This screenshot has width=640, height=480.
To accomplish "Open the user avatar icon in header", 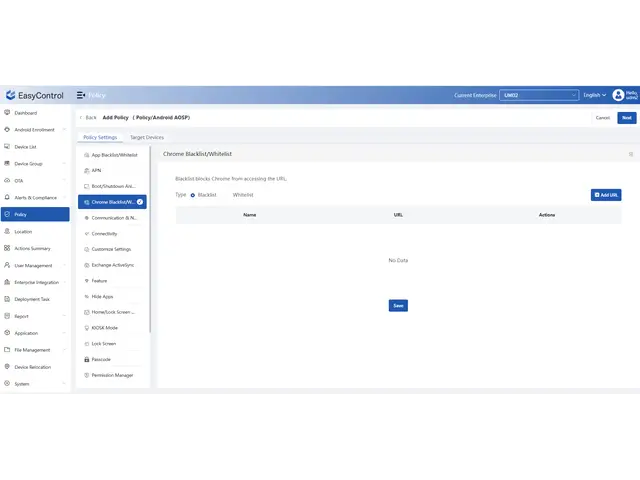I will (x=618, y=95).
